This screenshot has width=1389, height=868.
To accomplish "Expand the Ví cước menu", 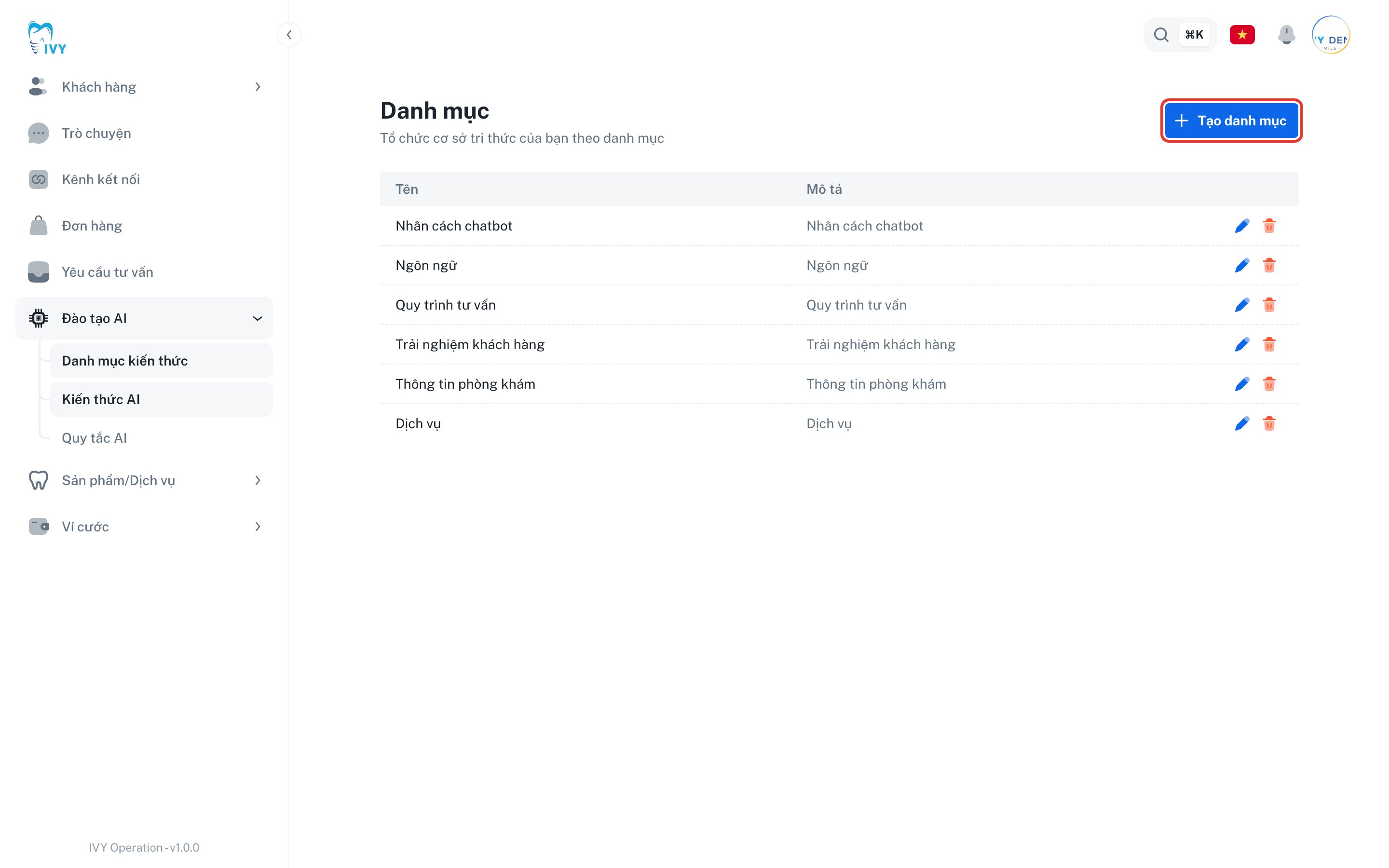I will pyautogui.click(x=144, y=527).
